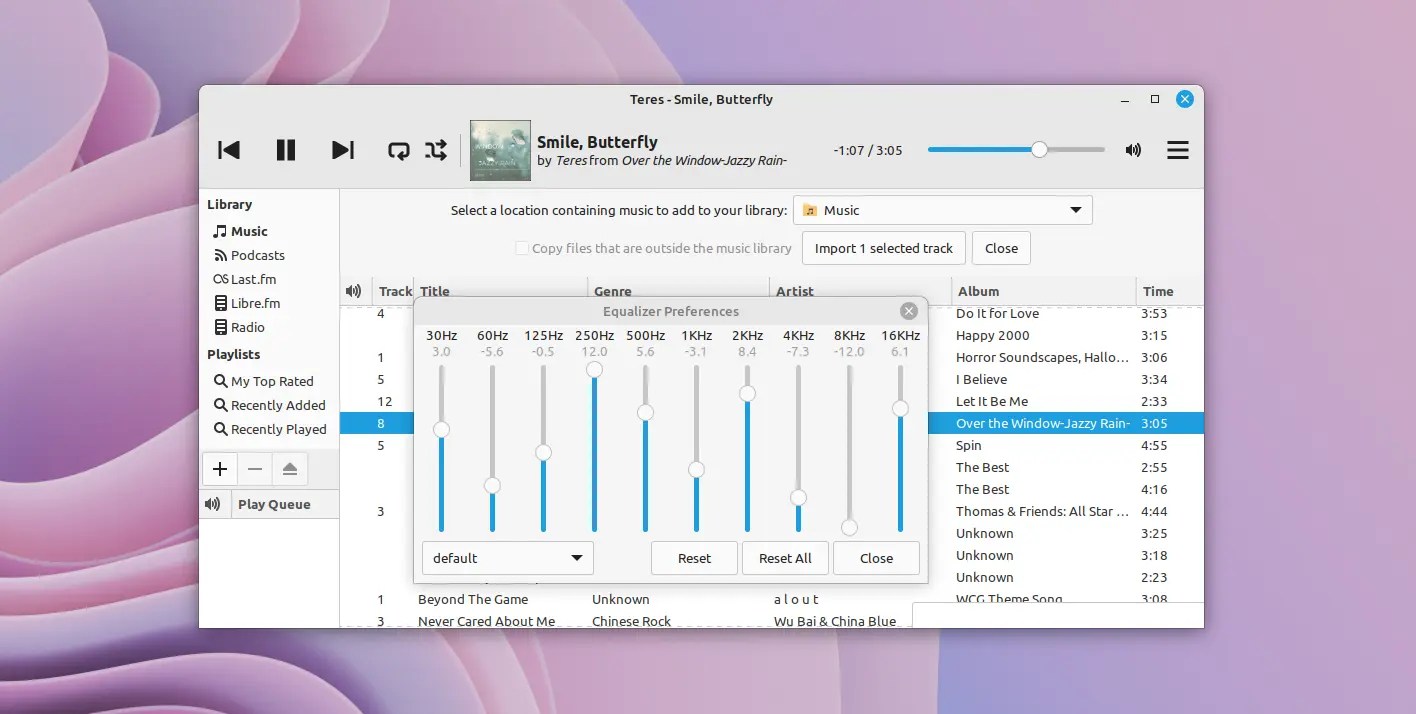Click Import 1 selected track
Screen dimensions: 1416x714
[883, 248]
